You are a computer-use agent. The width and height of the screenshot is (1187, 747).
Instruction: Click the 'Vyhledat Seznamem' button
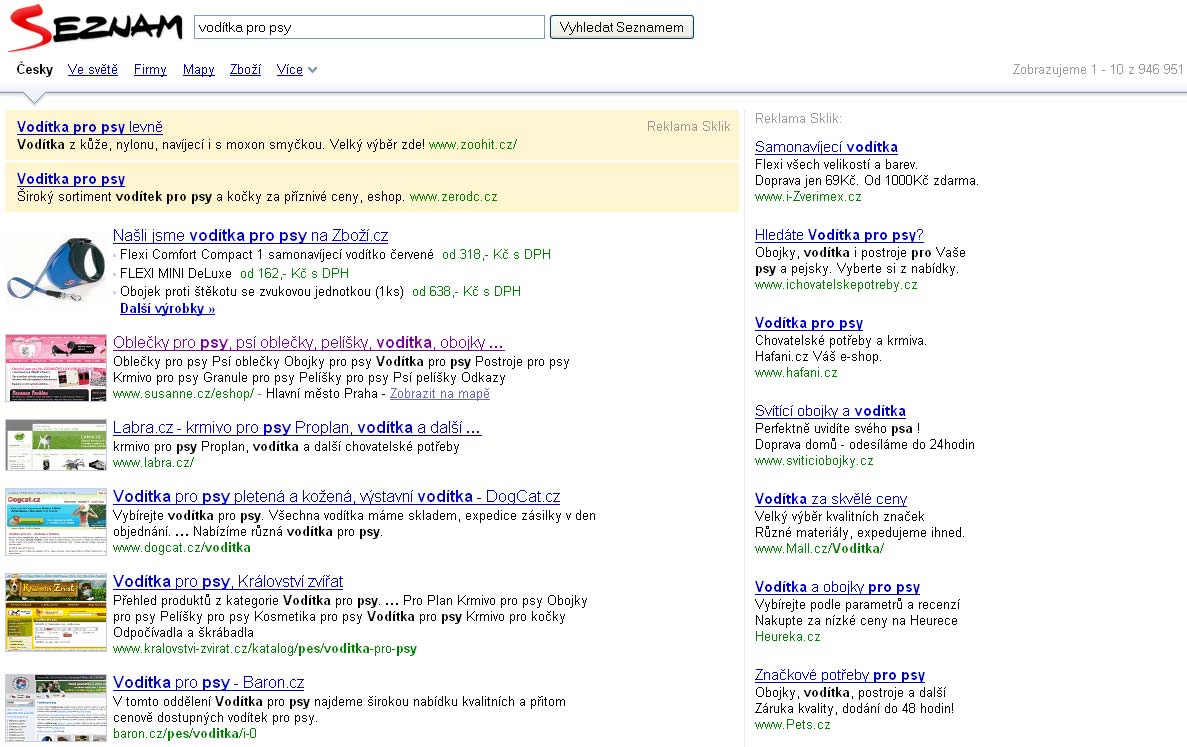pos(622,27)
